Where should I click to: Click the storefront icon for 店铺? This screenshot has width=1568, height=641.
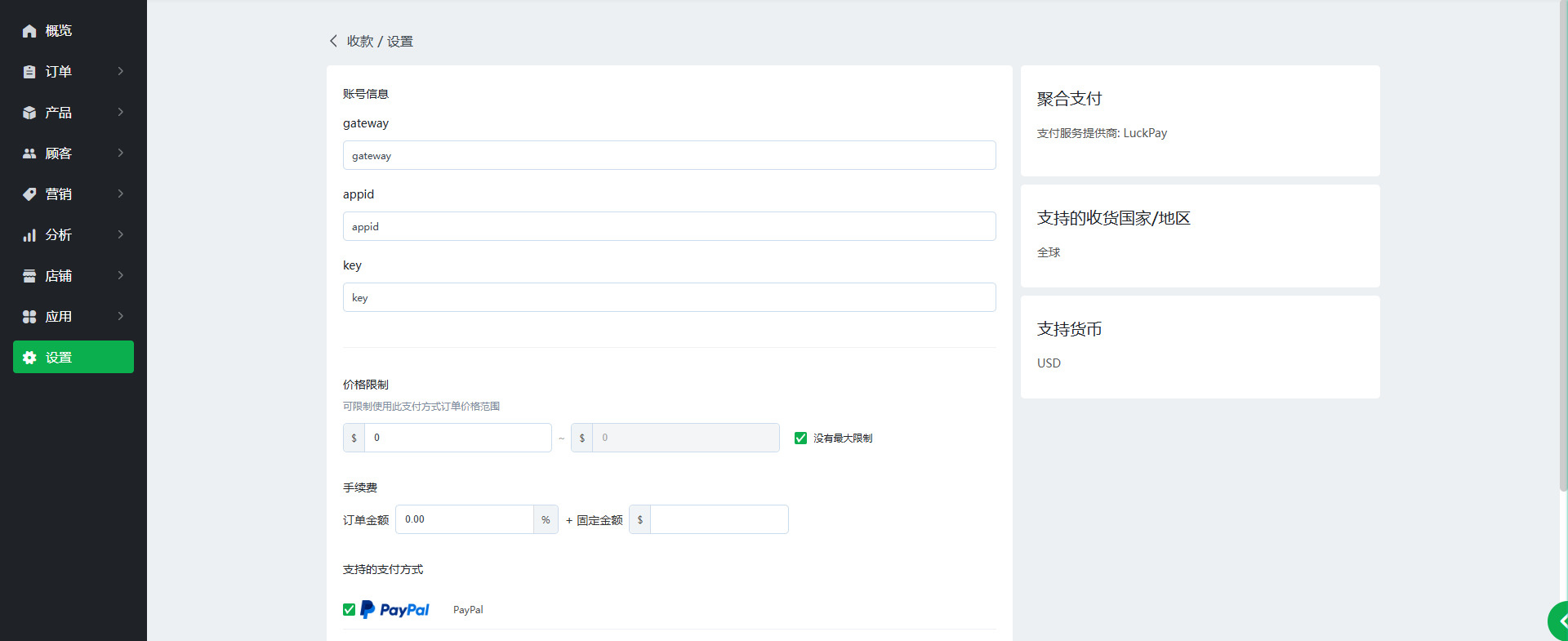coord(29,276)
